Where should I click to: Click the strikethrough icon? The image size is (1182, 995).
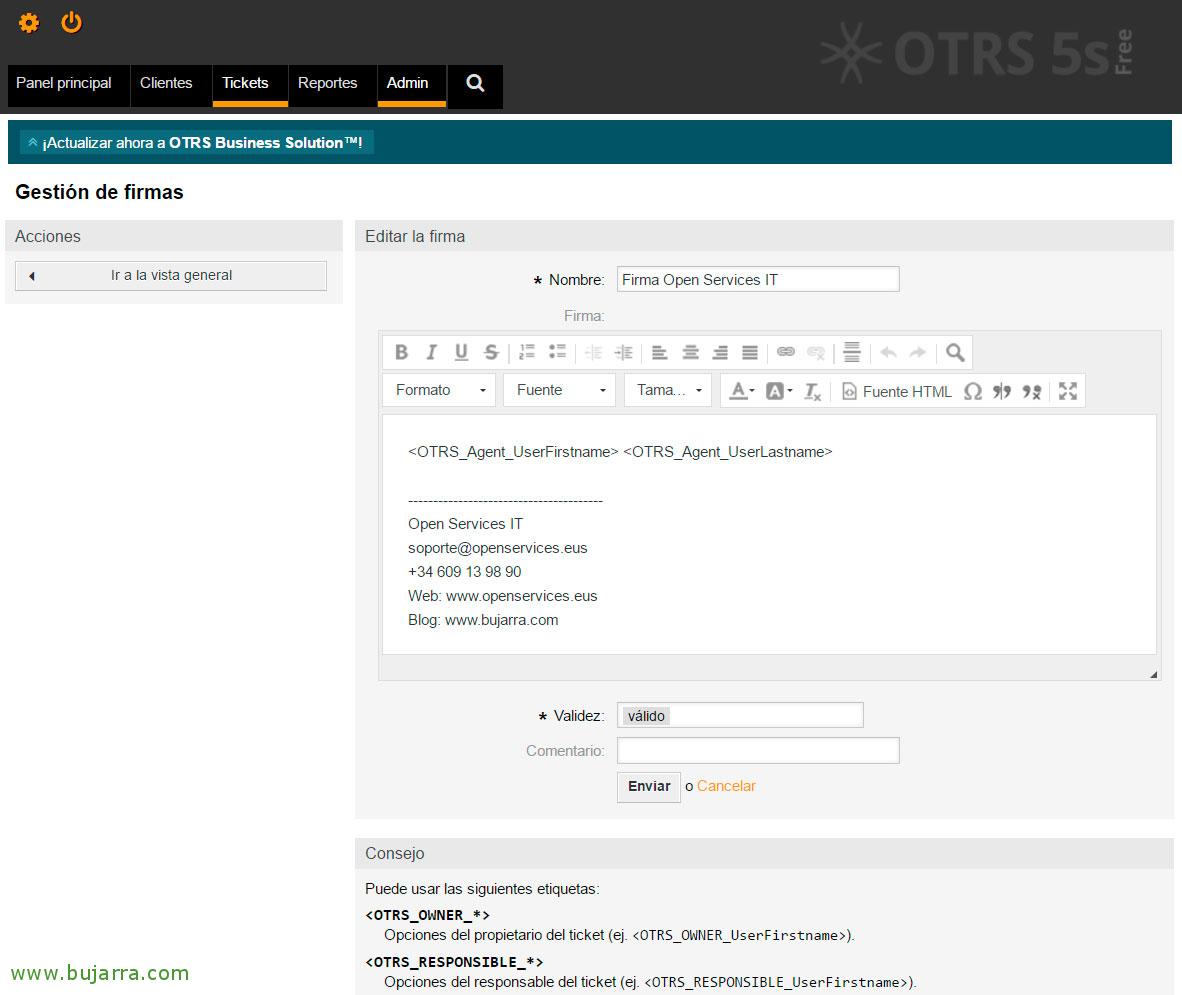pos(491,352)
